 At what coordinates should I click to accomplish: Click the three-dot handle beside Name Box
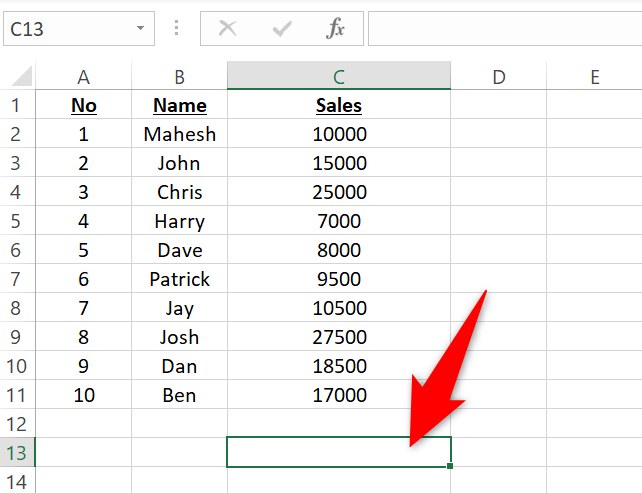pos(176,28)
